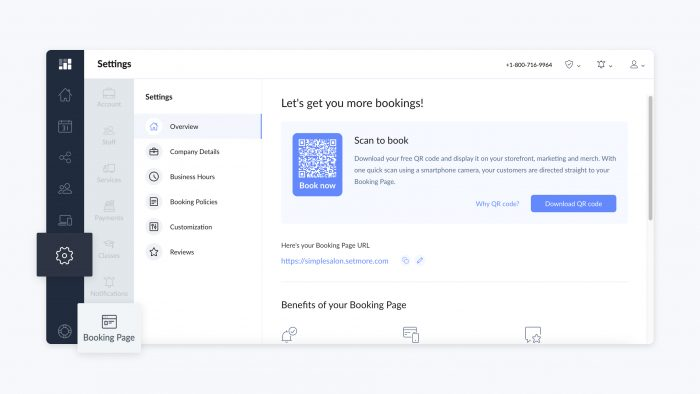Screen dimensions: 700x394
Task: Open the simplesalon.setmore.com booking URL
Action: click(x=334, y=261)
